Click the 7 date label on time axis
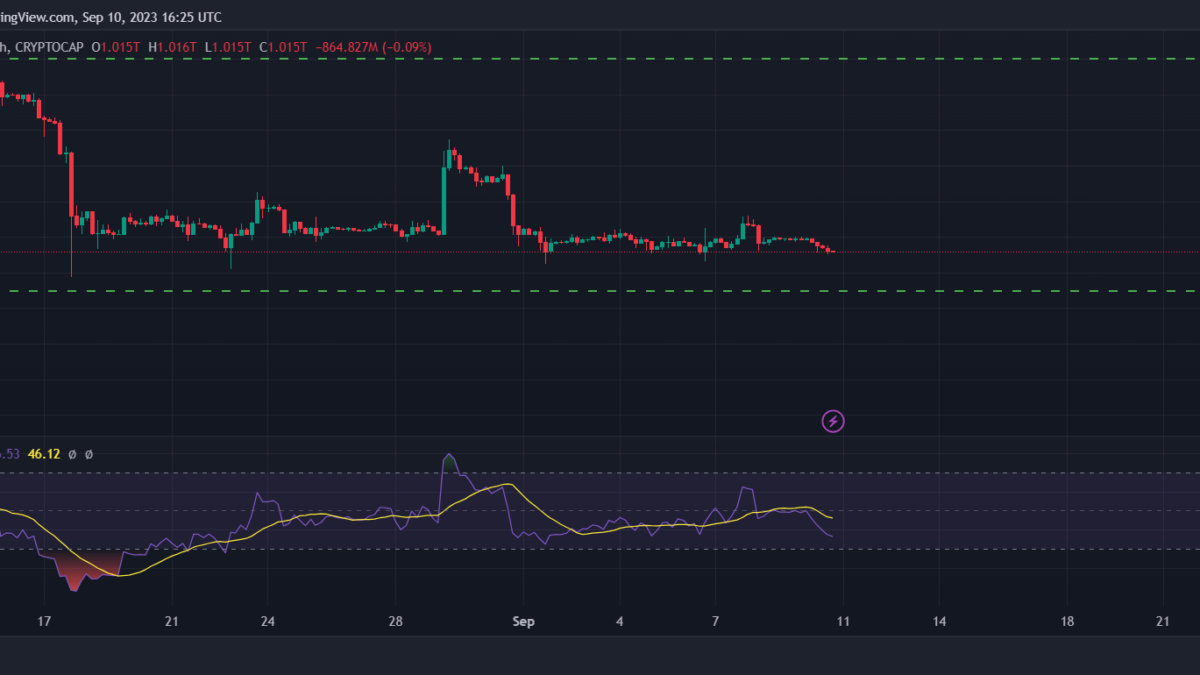Screen dimensions: 1200x675 point(715,621)
